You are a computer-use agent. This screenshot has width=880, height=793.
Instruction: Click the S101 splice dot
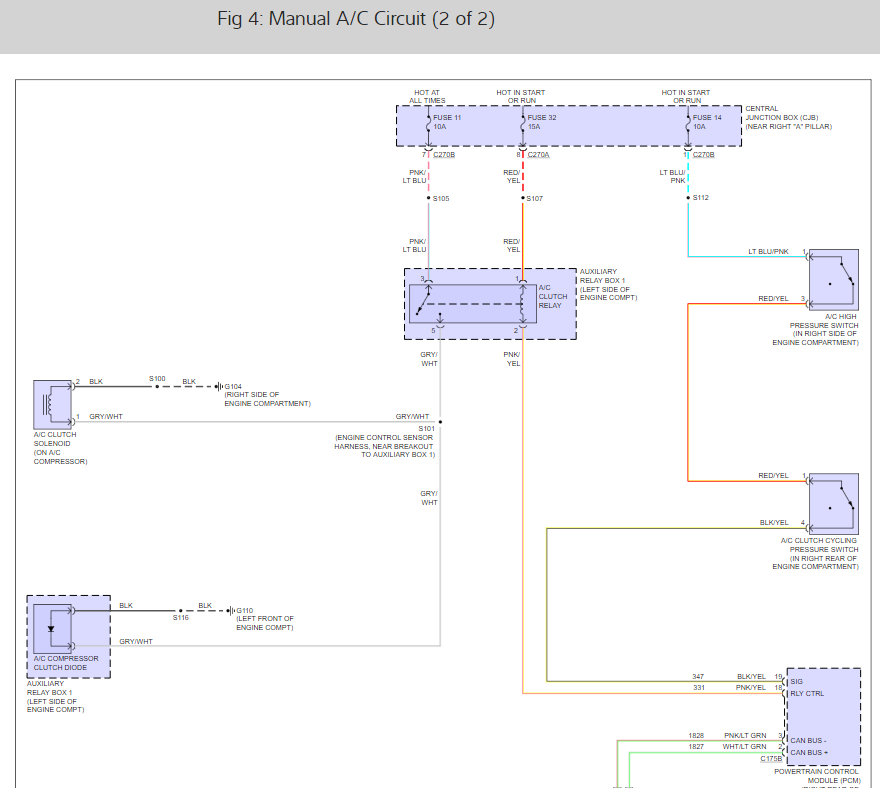441,421
